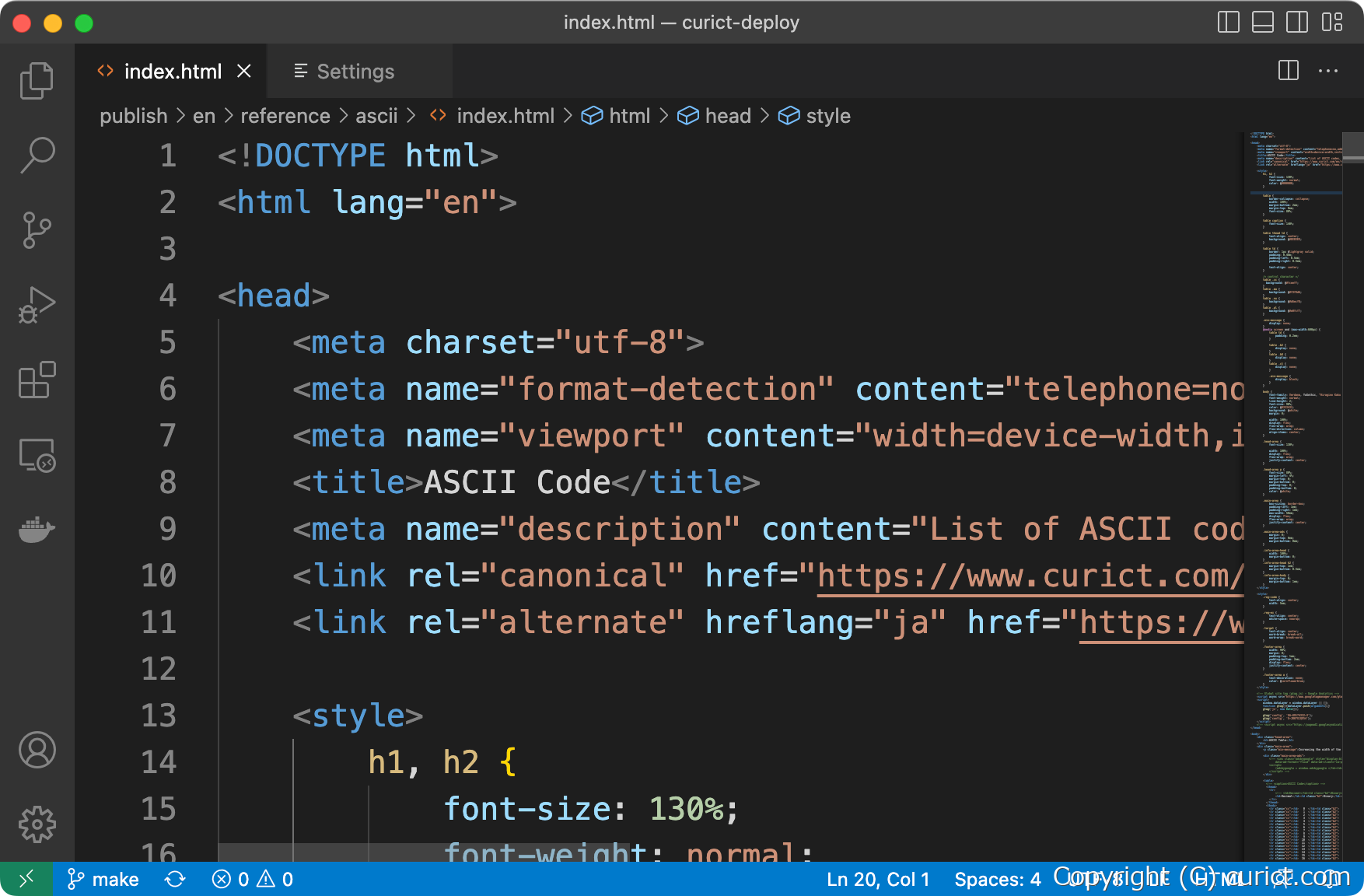The width and height of the screenshot is (1364, 896).
Task: Click the split editor icon
Action: (1288, 71)
